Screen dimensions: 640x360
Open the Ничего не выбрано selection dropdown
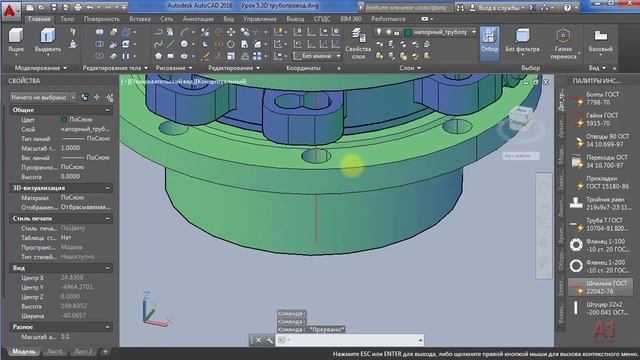43,98
